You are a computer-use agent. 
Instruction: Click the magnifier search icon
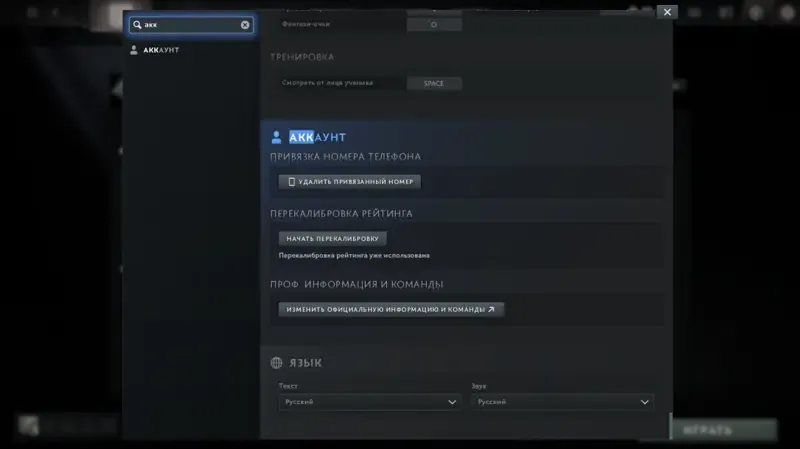pos(137,24)
